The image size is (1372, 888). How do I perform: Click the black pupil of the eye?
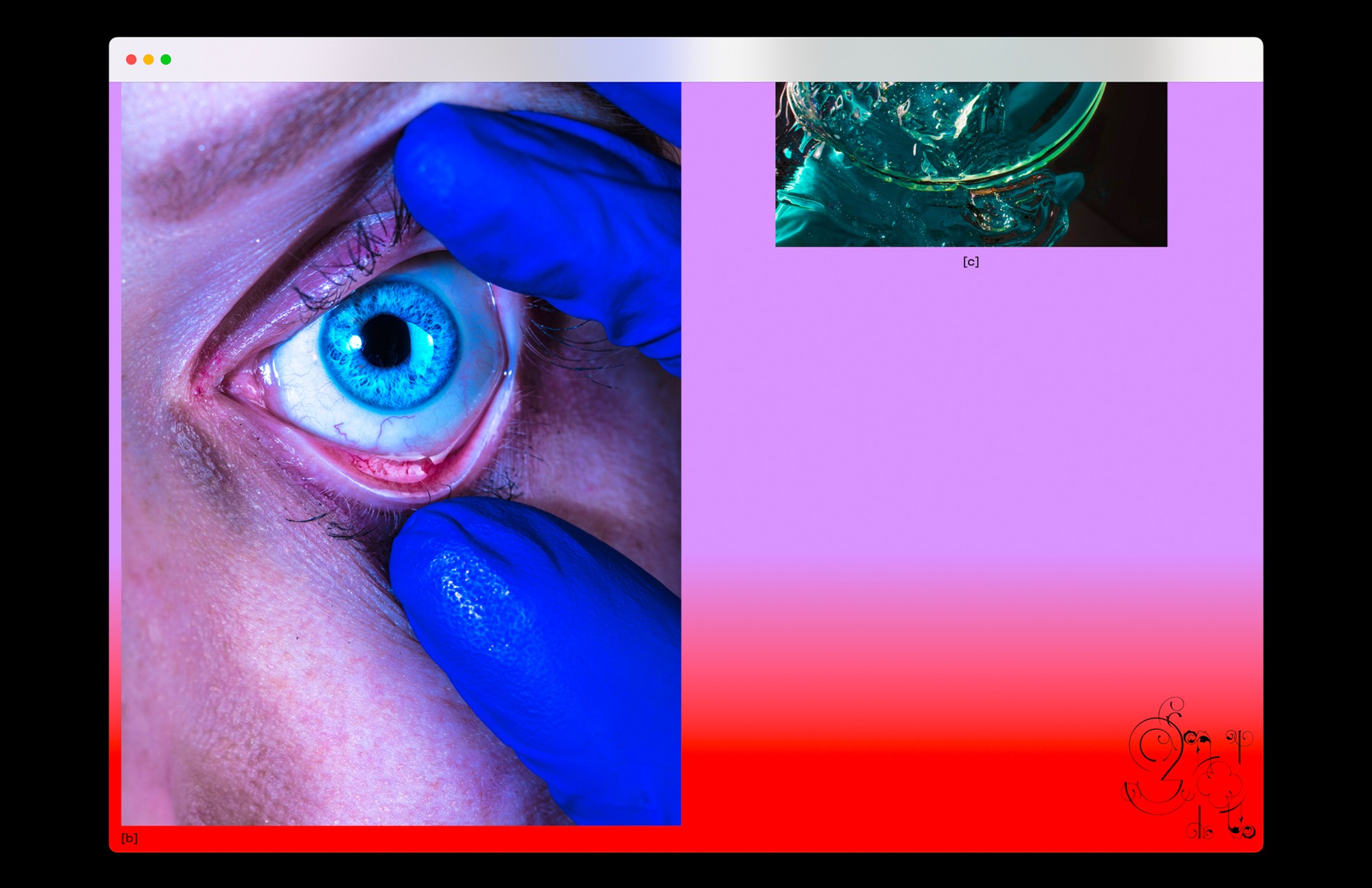[x=386, y=340]
